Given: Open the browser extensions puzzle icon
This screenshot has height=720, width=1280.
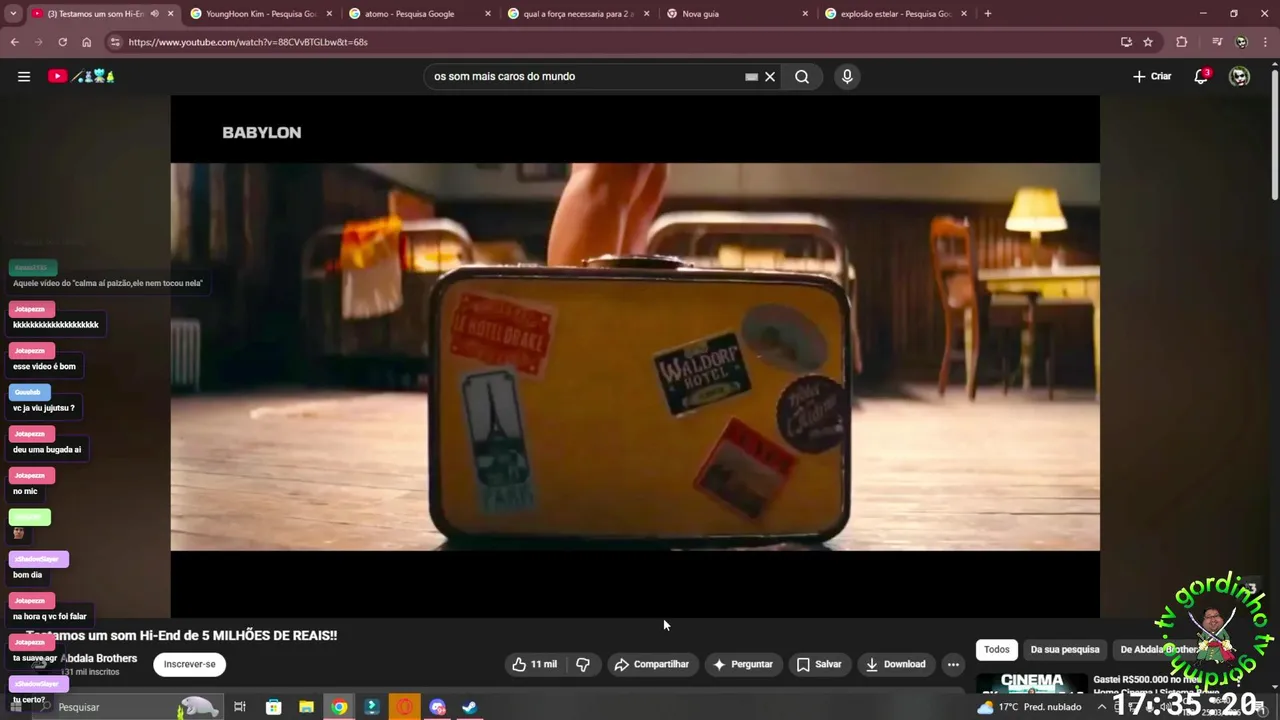Looking at the screenshot, I should click(1182, 42).
